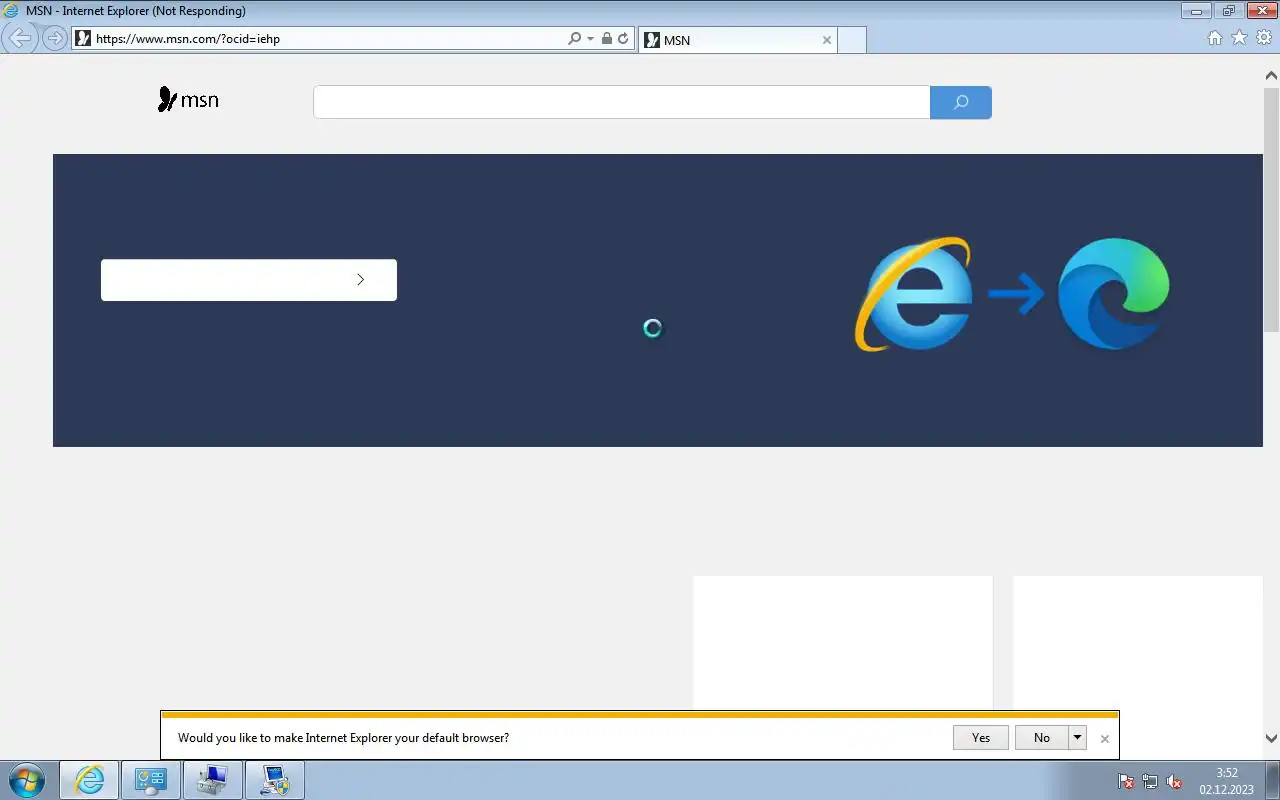Click the vertical scrollbar thumb
The image size is (1280, 800).
coord(1271,210)
